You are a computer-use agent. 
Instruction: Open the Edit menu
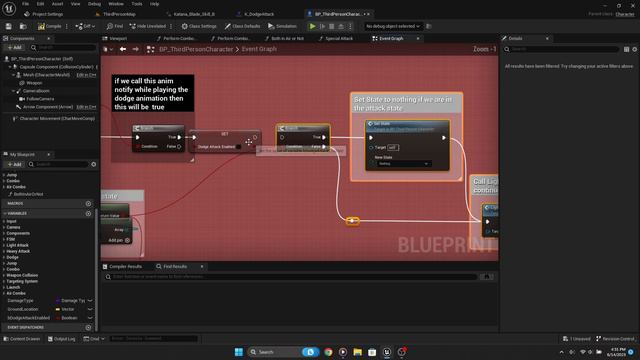40,4
